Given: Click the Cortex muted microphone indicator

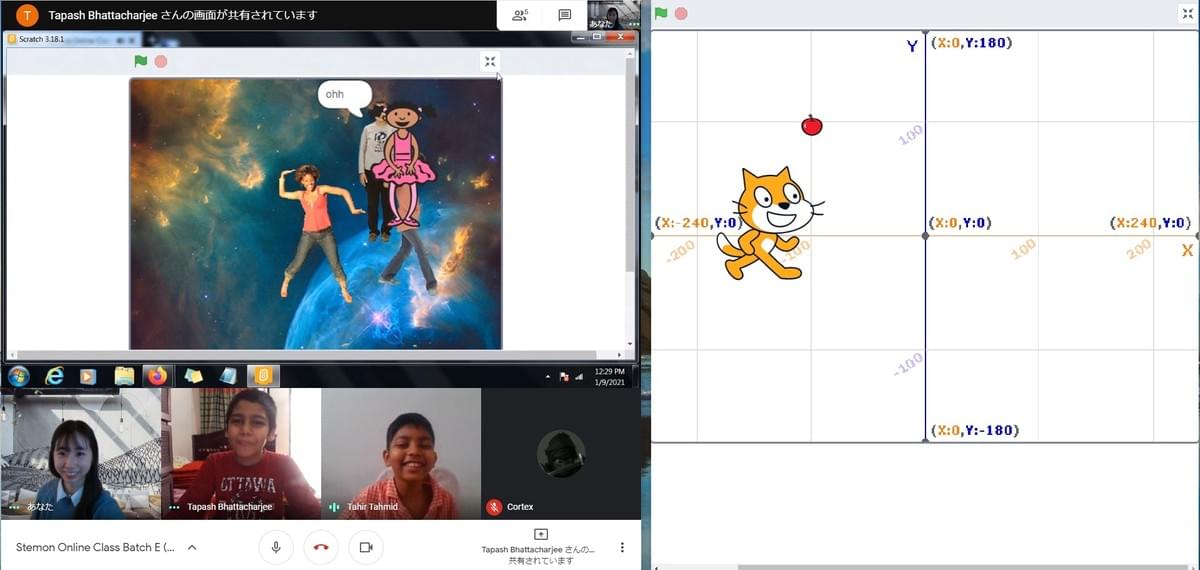Looking at the screenshot, I should point(493,507).
